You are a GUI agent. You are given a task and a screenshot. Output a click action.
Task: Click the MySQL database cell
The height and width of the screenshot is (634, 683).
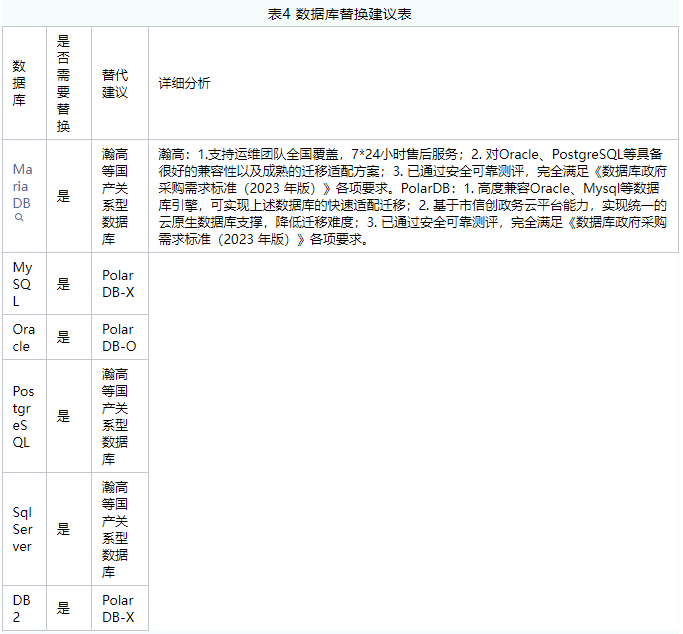22,284
